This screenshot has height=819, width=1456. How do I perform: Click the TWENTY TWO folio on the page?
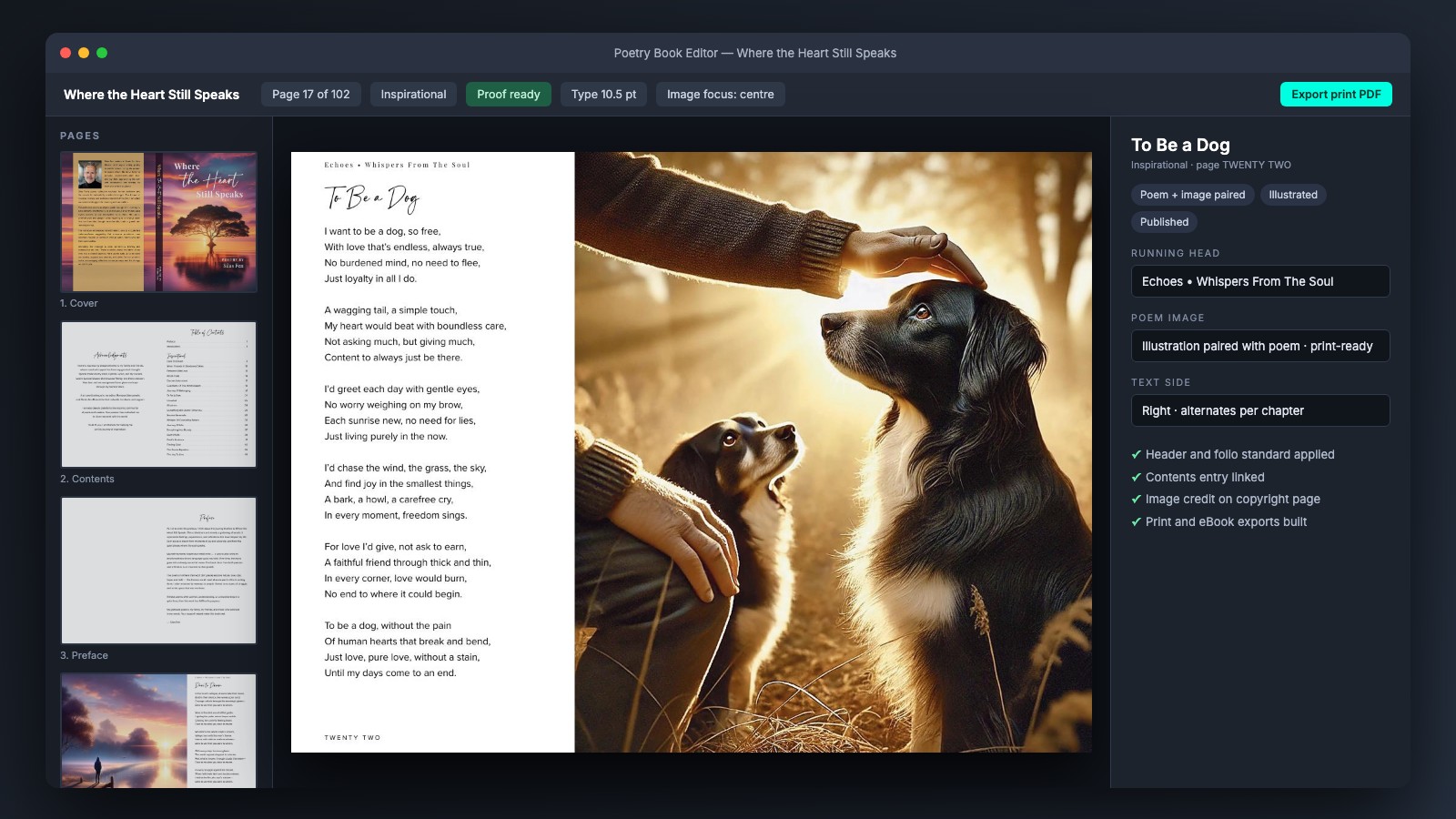352,738
